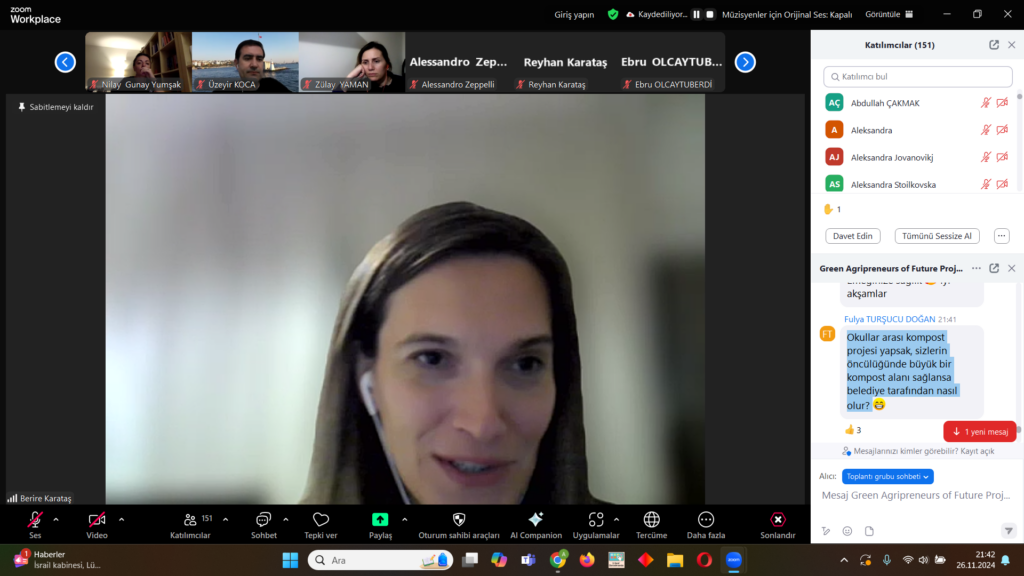The width and height of the screenshot is (1024, 576).
Task: Open AI Companion from the toolbar
Action: click(x=535, y=520)
